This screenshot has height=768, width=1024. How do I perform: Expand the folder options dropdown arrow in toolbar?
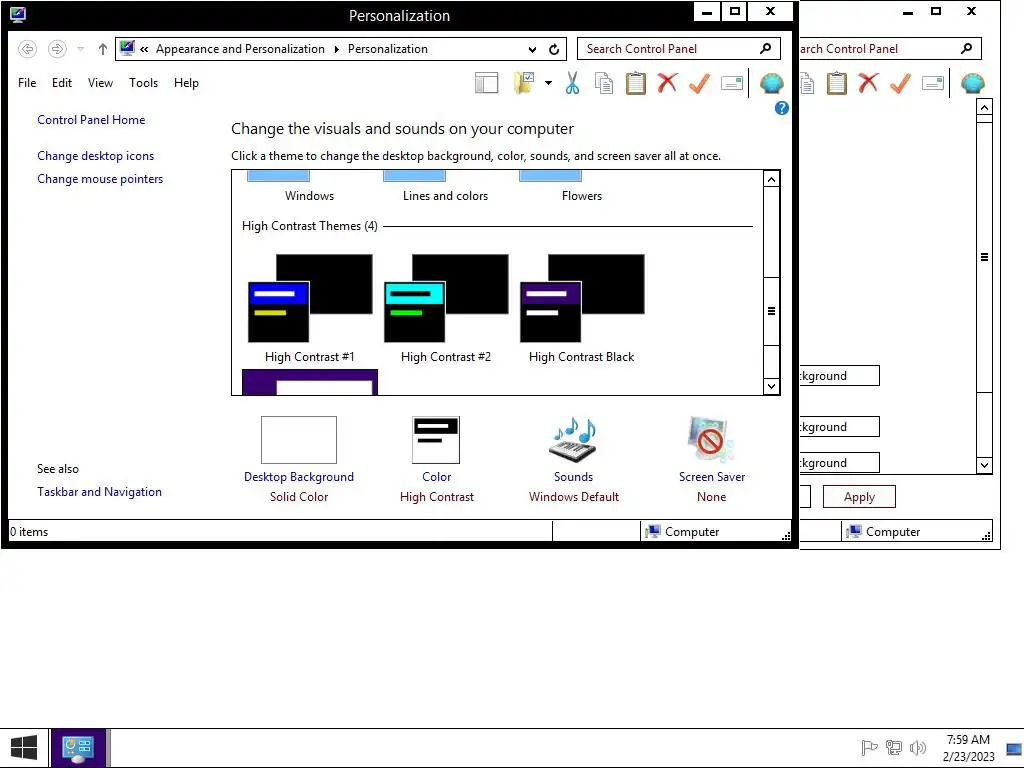click(x=548, y=83)
